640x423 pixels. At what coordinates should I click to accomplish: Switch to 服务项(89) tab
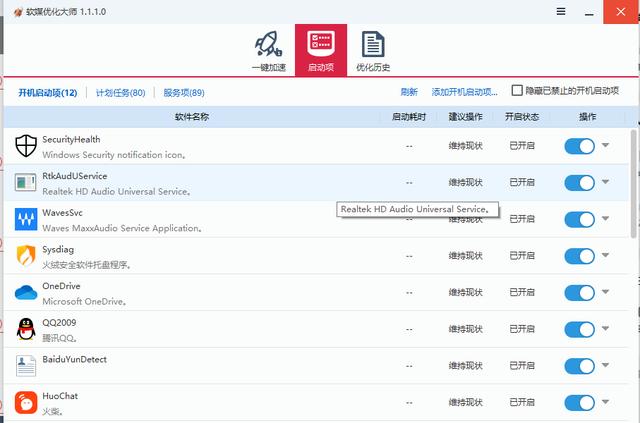[184, 93]
